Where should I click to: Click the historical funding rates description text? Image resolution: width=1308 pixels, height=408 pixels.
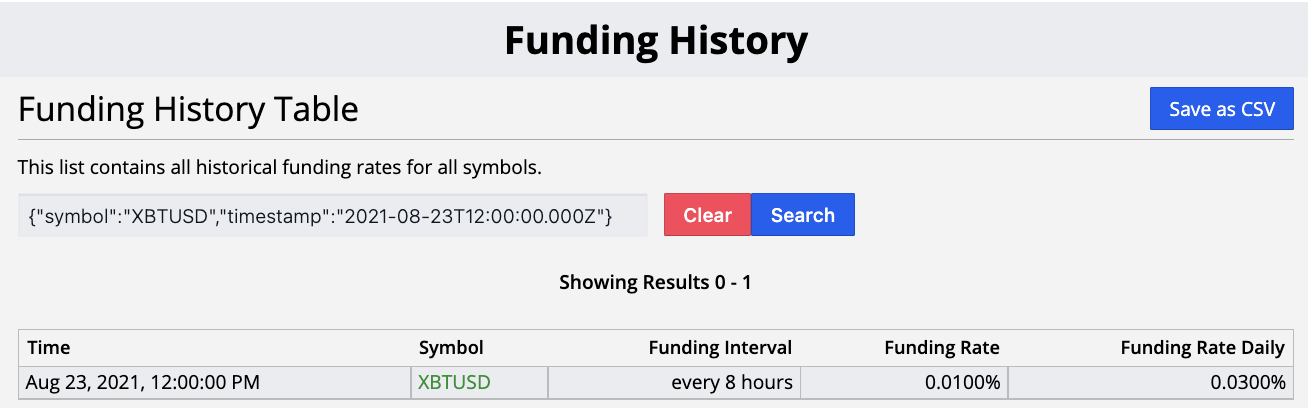click(x=280, y=167)
